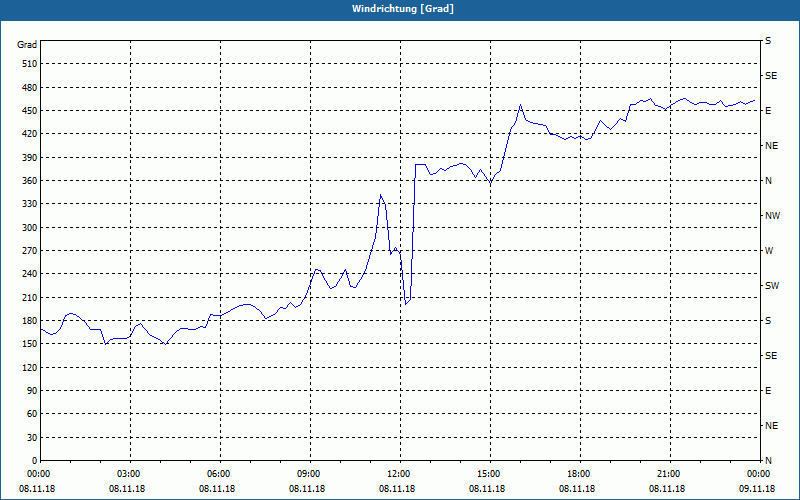
Task: Click the 390 value on the Y axis
Action: coord(30,157)
